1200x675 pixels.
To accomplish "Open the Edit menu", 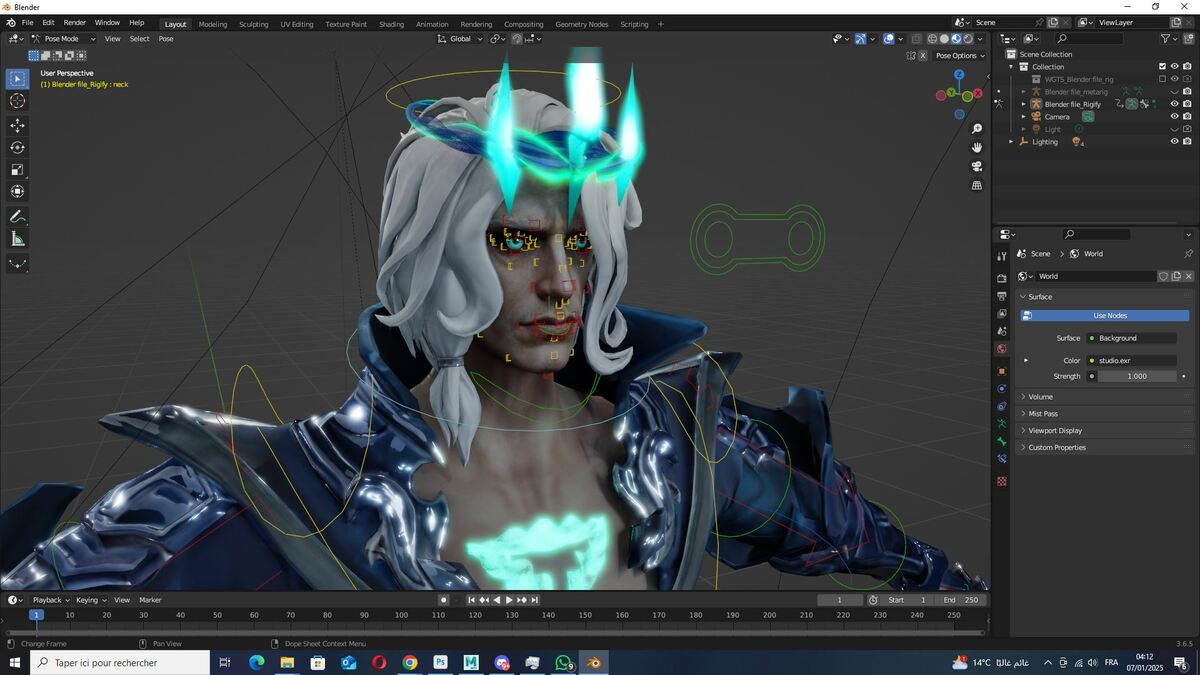I will tap(48, 23).
